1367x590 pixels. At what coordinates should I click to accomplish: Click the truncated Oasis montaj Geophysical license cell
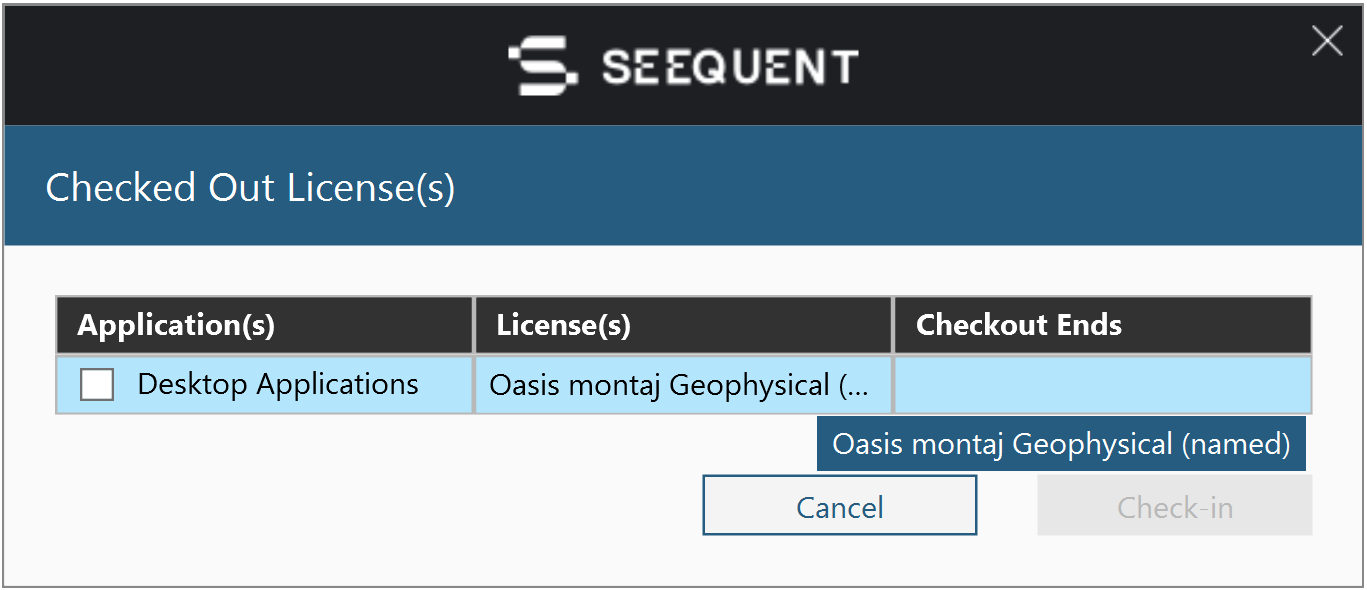coord(683,384)
